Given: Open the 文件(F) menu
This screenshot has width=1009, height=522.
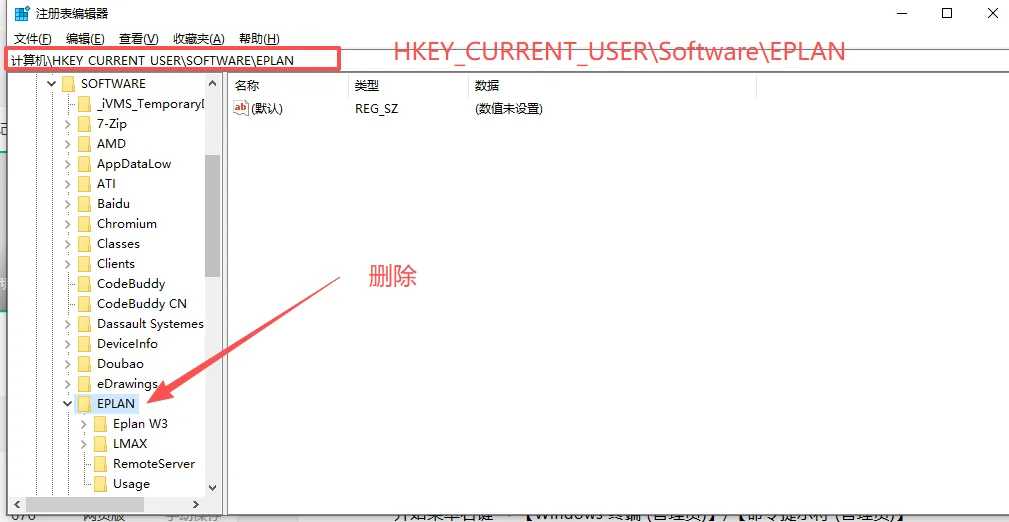Looking at the screenshot, I should 32,39.
